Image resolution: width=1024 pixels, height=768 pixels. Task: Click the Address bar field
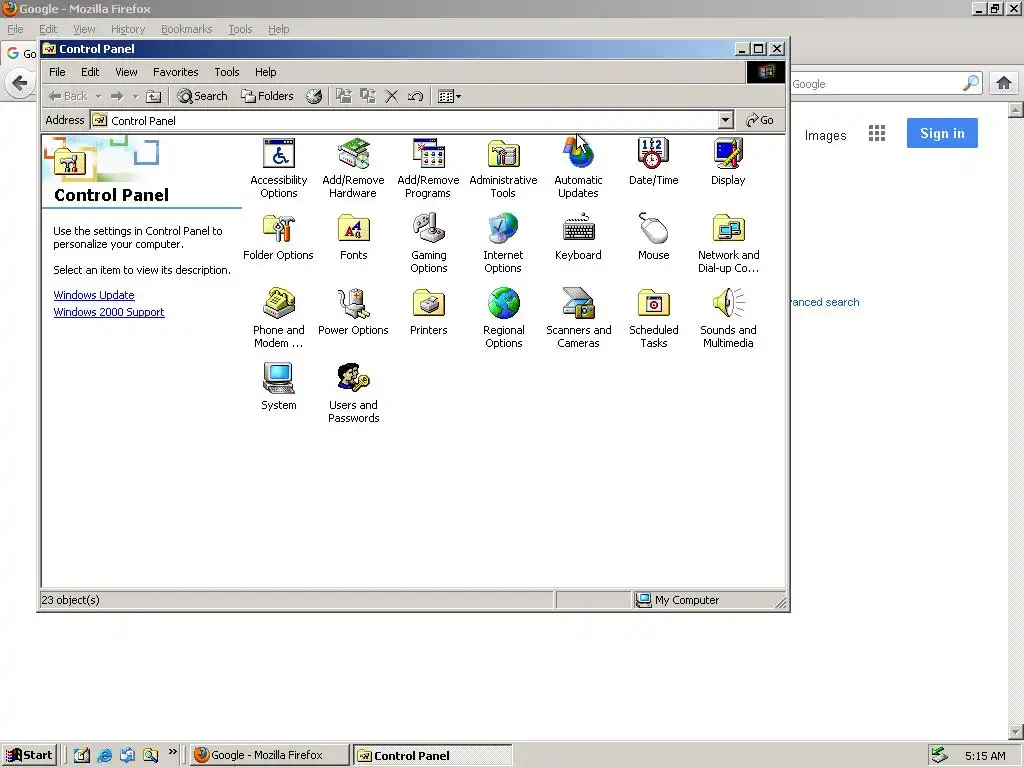411,120
